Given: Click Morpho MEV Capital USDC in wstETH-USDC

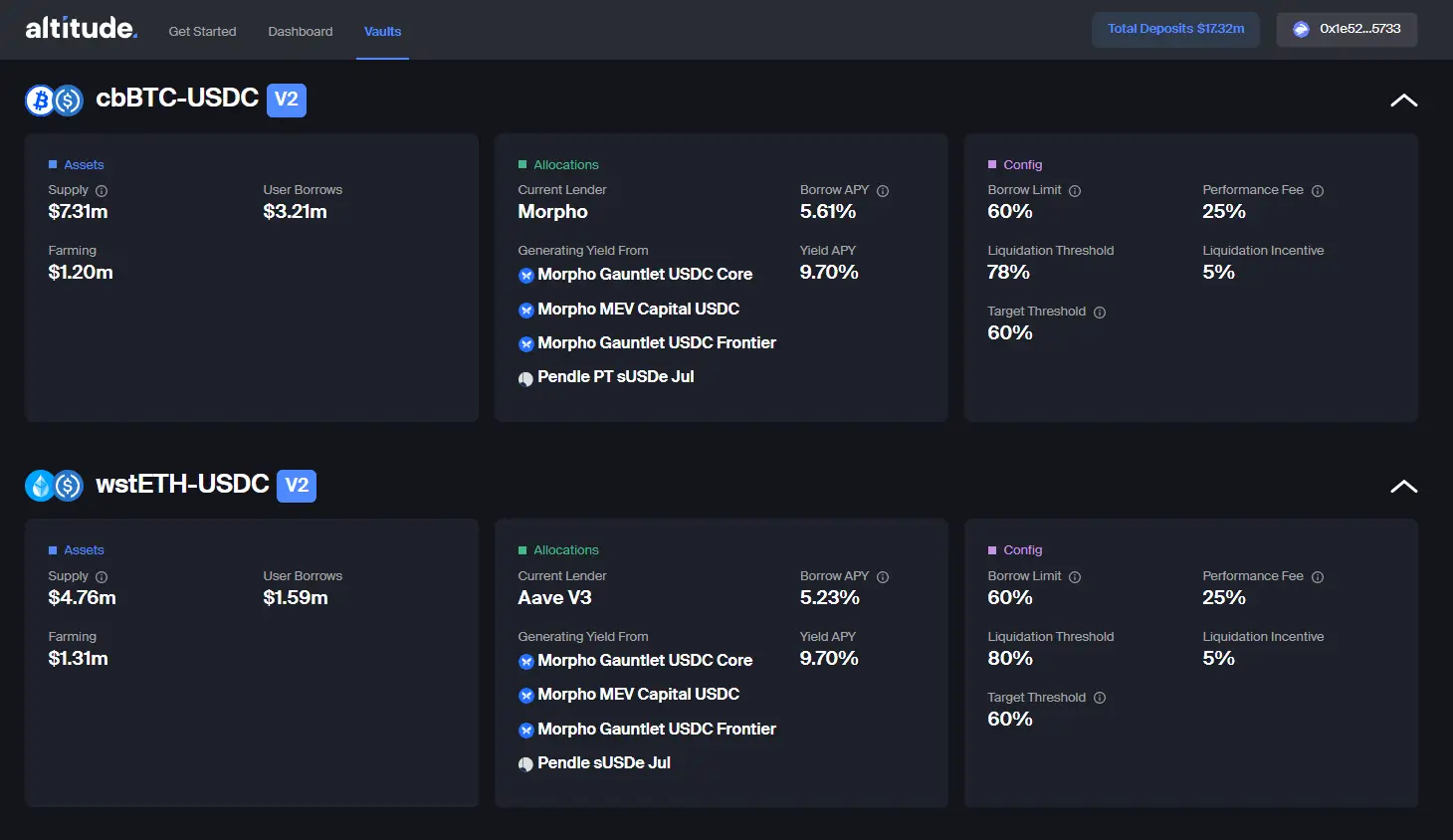Looking at the screenshot, I should pyautogui.click(x=638, y=694).
